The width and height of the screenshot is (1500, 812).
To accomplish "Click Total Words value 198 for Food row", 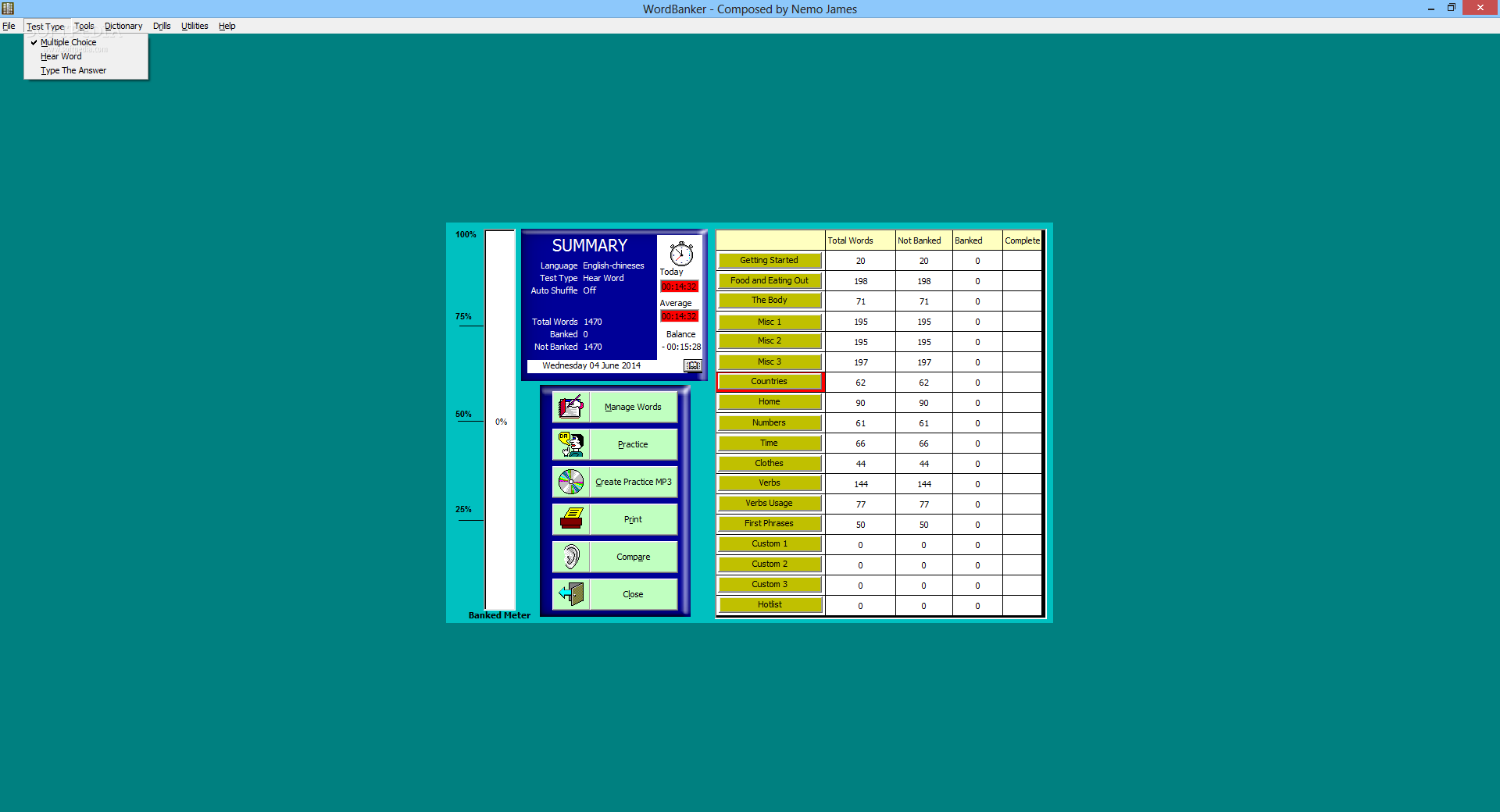I will [861, 281].
